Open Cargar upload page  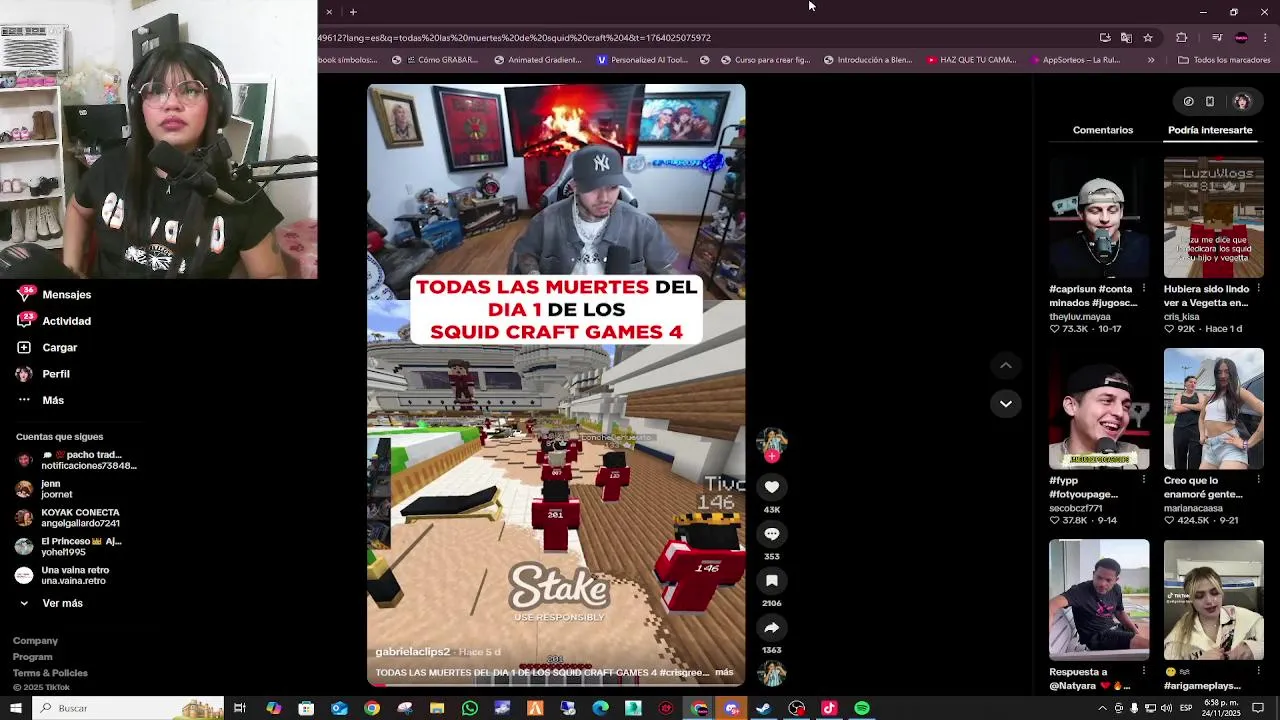click(47, 347)
